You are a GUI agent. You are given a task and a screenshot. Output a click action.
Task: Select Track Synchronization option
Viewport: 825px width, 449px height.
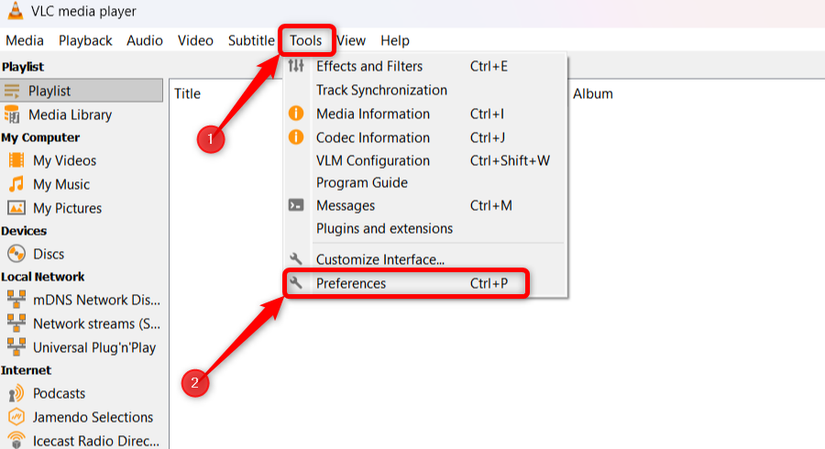pyautogui.click(x=381, y=90)
